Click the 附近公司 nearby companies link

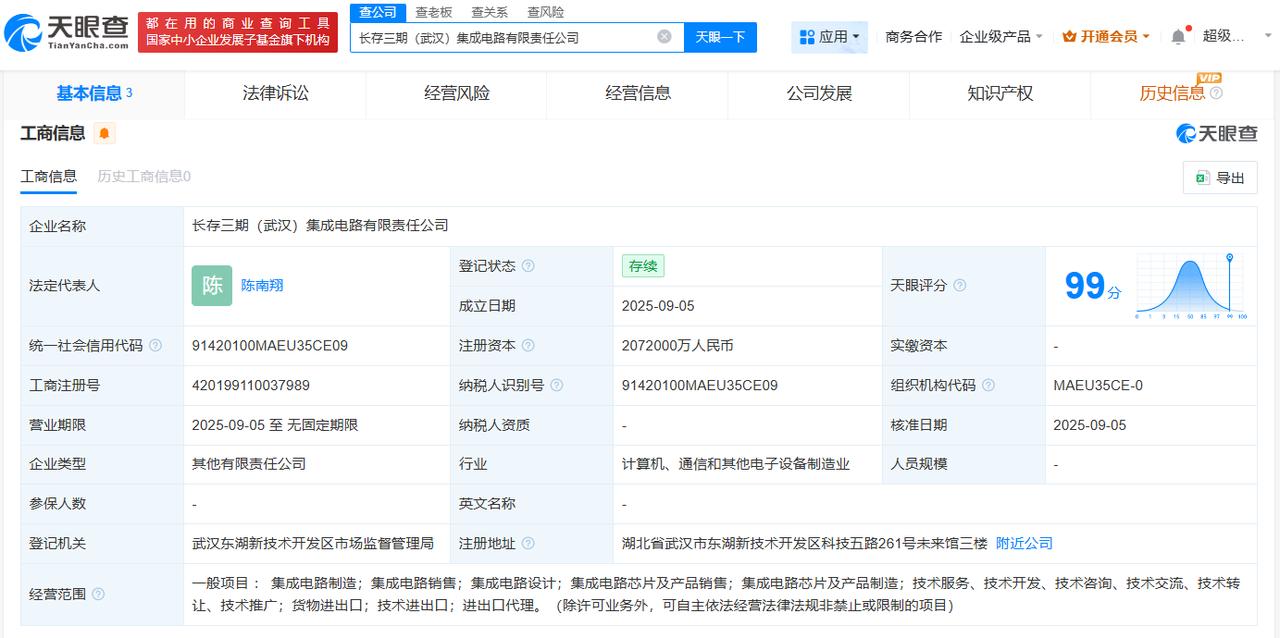pyautogui.click(x=1024, y=543)
